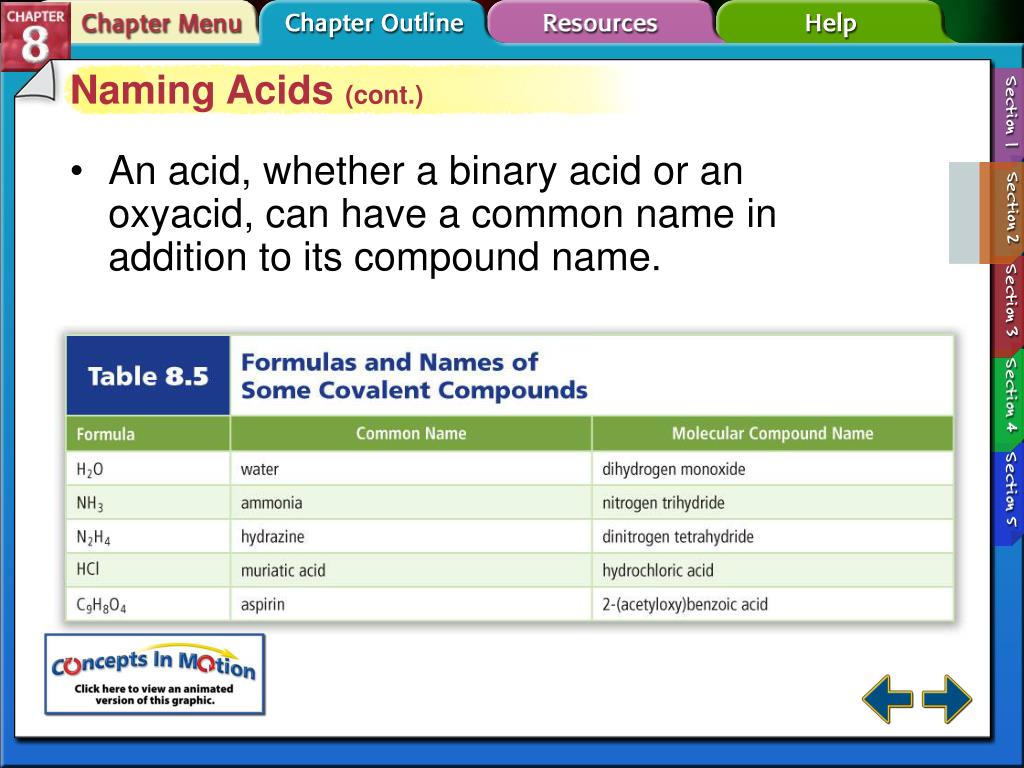Click the Molecular Compound Name column header

(x=773, y=434)
